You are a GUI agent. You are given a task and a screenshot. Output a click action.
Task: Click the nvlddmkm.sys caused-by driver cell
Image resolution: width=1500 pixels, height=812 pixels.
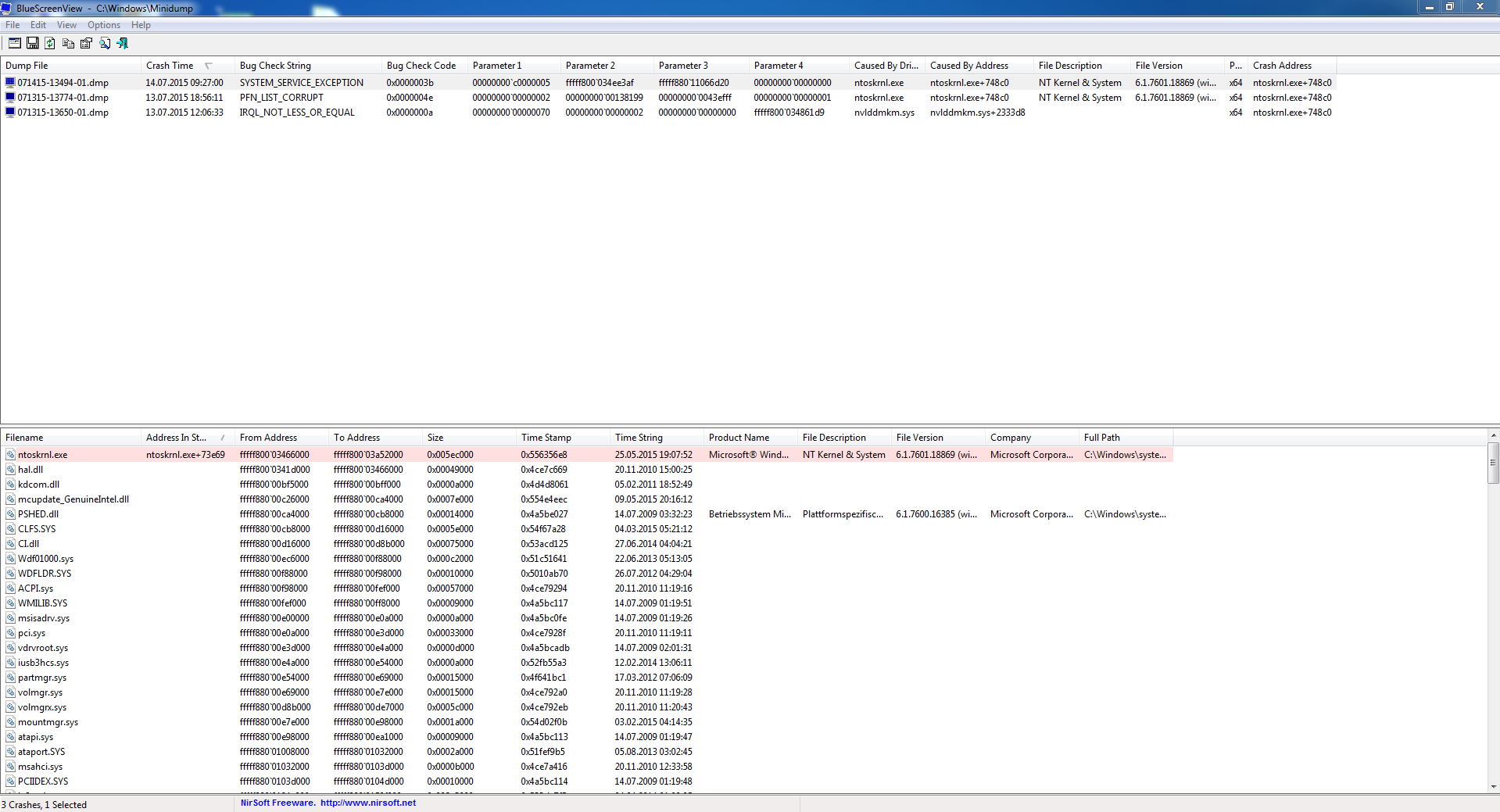(x=884, y=112)
